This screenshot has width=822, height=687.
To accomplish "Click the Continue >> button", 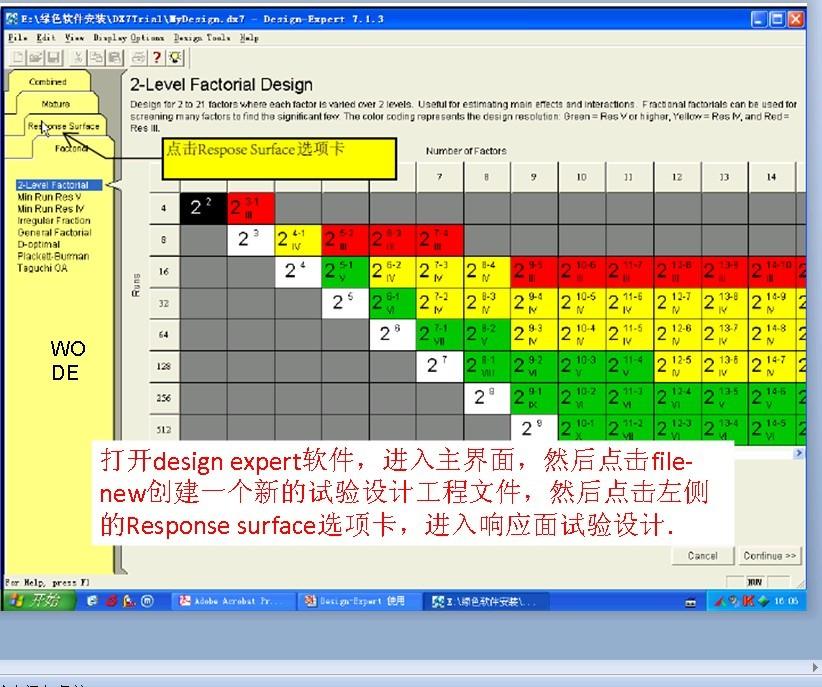I will (770, 556).
